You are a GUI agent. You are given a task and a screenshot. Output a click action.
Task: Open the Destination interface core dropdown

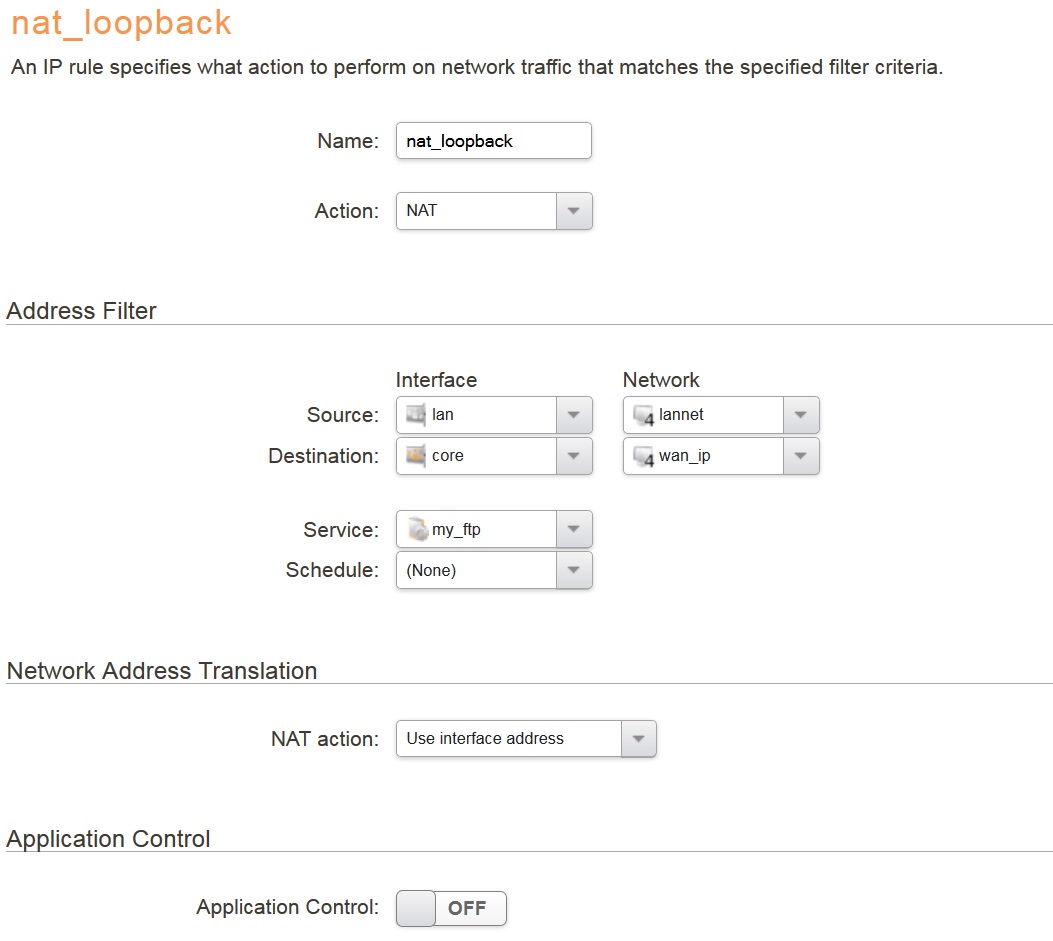tap(573, 455)
